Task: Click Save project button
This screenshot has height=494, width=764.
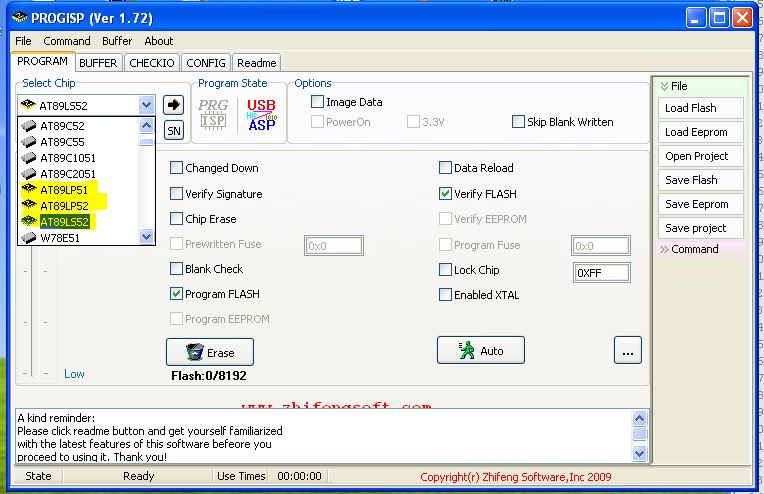Action: coord(701,228)
